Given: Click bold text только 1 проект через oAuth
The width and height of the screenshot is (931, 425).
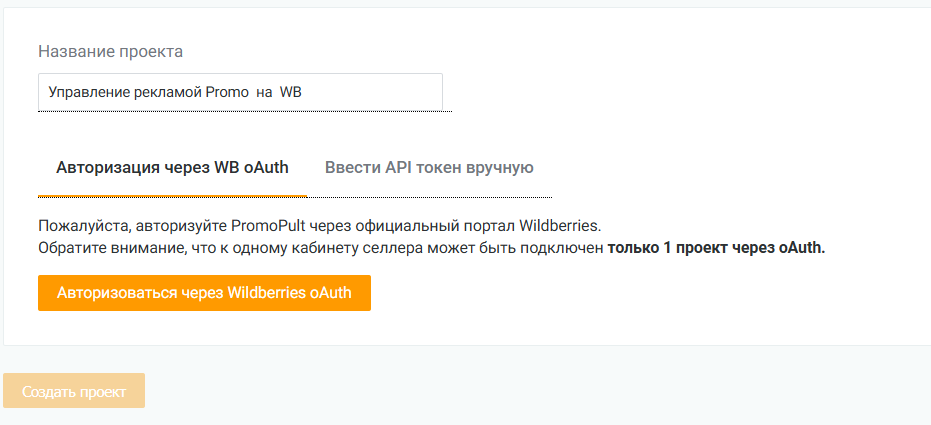Looking at the screenshot, I should click(716, 248).
